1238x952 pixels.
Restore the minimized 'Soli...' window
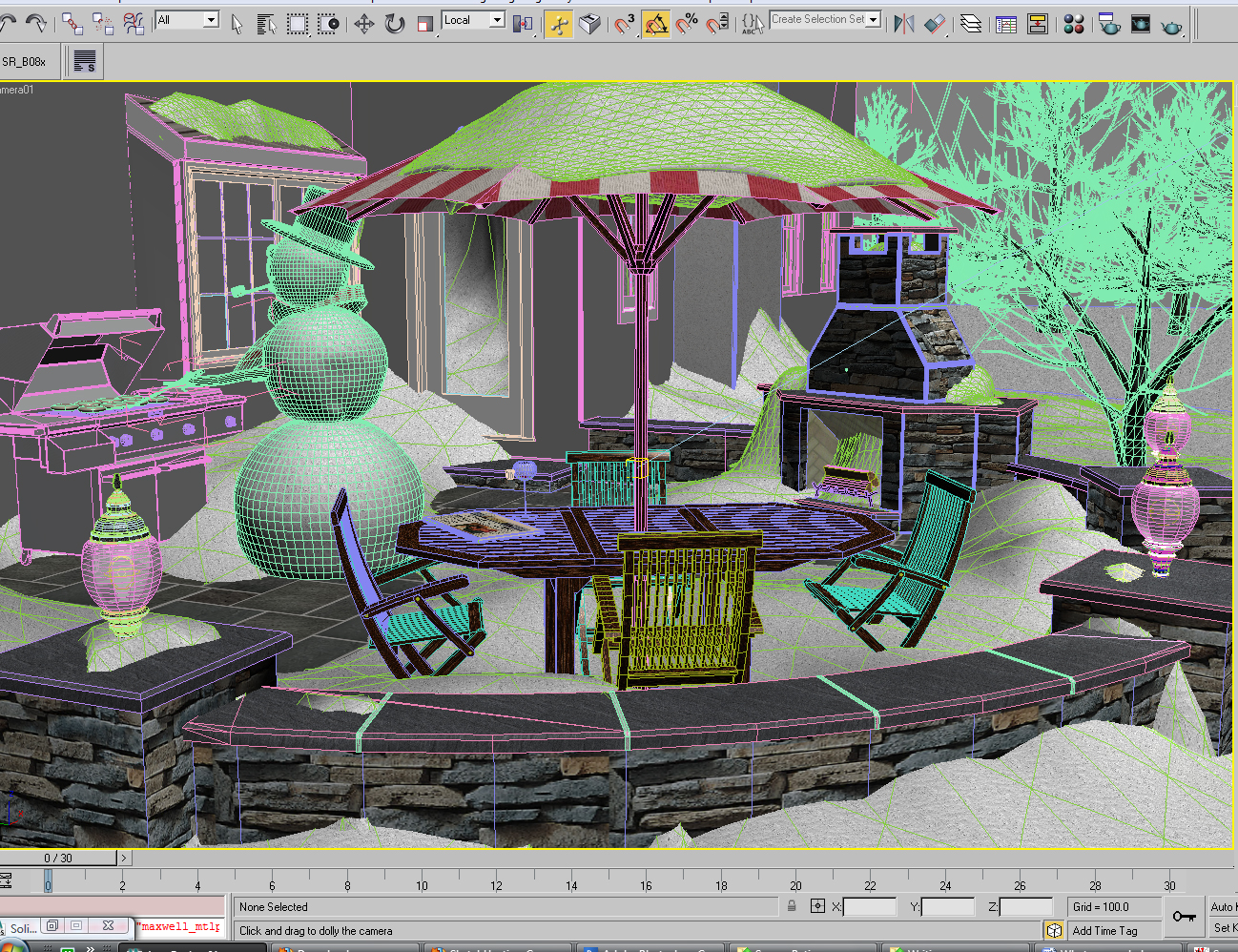53,926
